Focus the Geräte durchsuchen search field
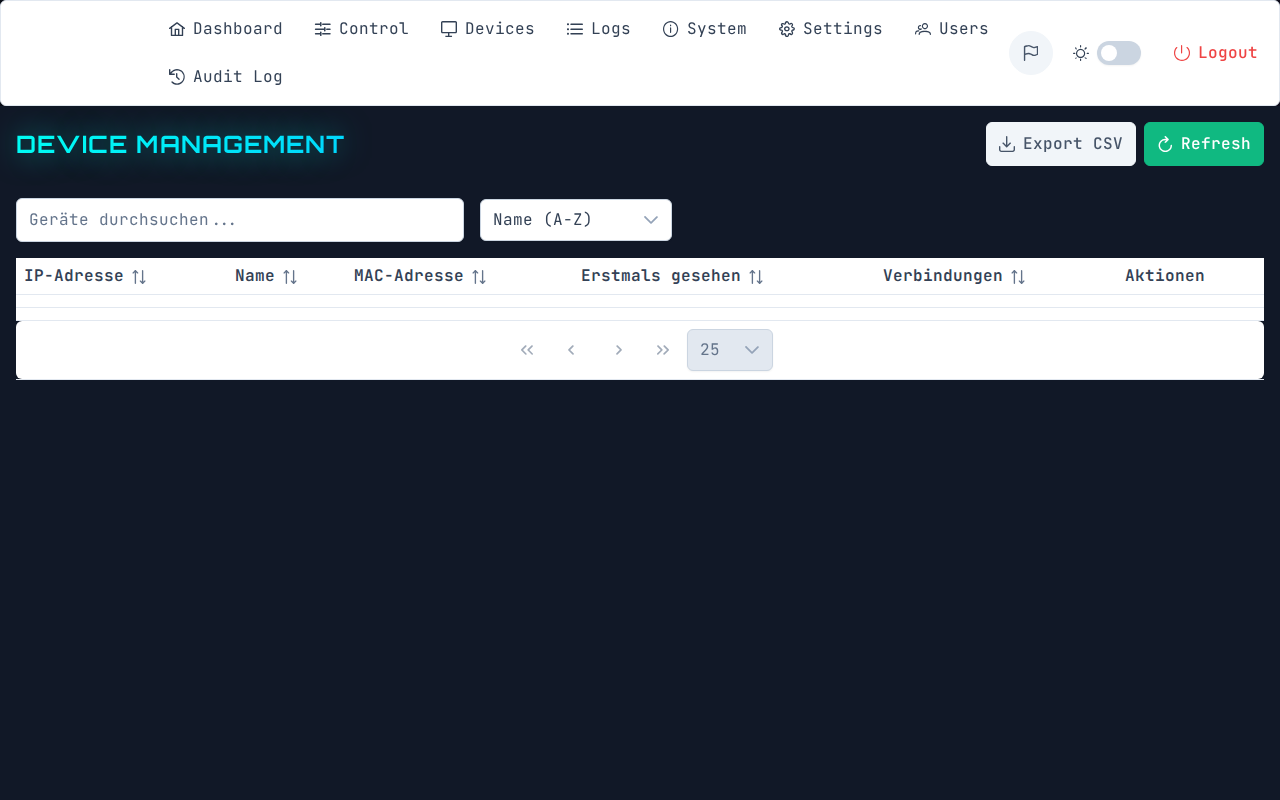Screen dimensions: 1280x800 point(240,220)
